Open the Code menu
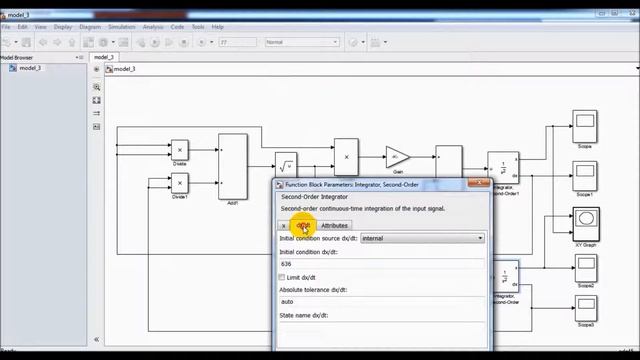This screenshot has height=360, width=640. (177, 27)
